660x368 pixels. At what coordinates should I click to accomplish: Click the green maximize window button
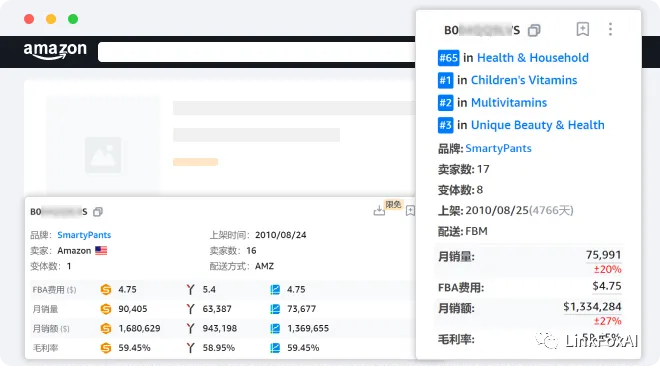(73, 19)
